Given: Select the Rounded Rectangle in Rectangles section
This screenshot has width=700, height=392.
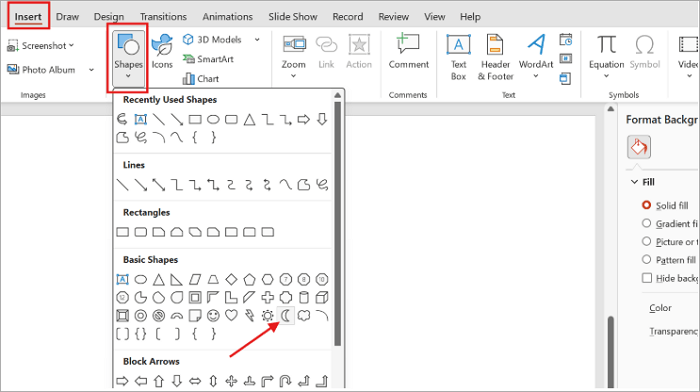Looking at the screenshot, I should point(141,232).
